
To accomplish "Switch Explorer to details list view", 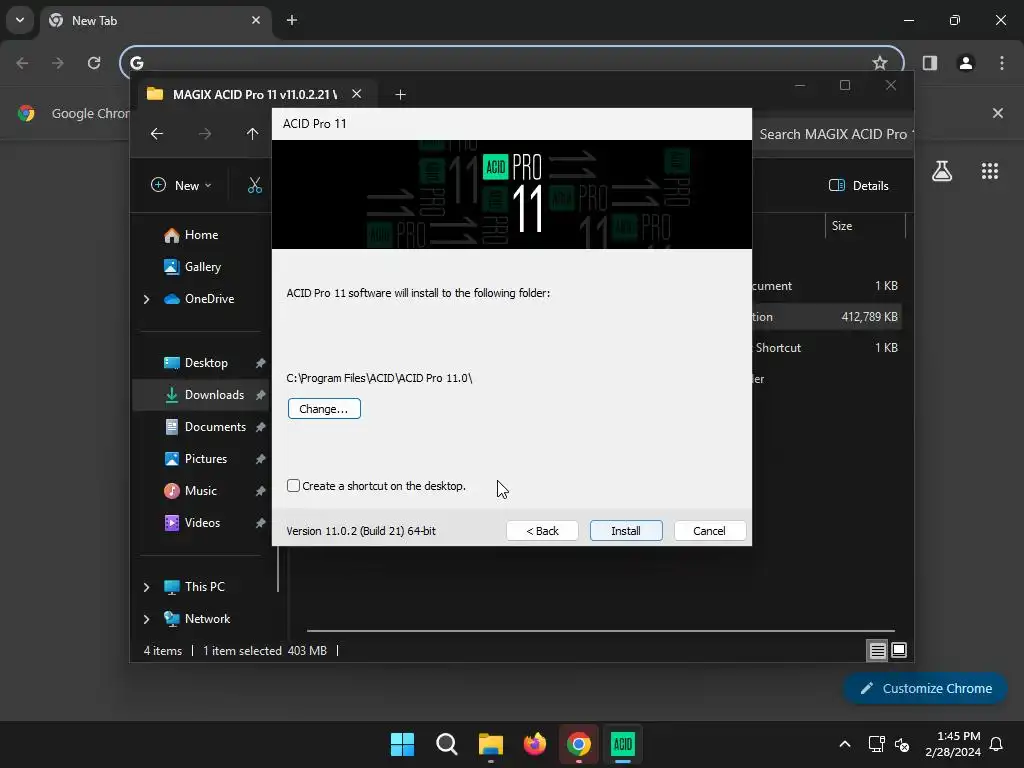I will coord(877,650).
